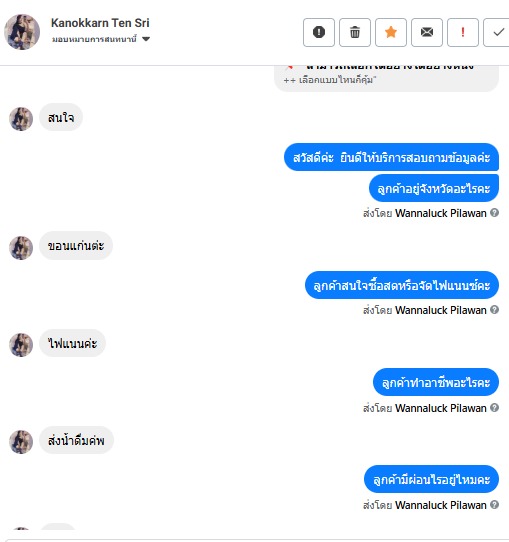Click sender name Wannaluck Pilawan under last message

(x=441, y=505)
